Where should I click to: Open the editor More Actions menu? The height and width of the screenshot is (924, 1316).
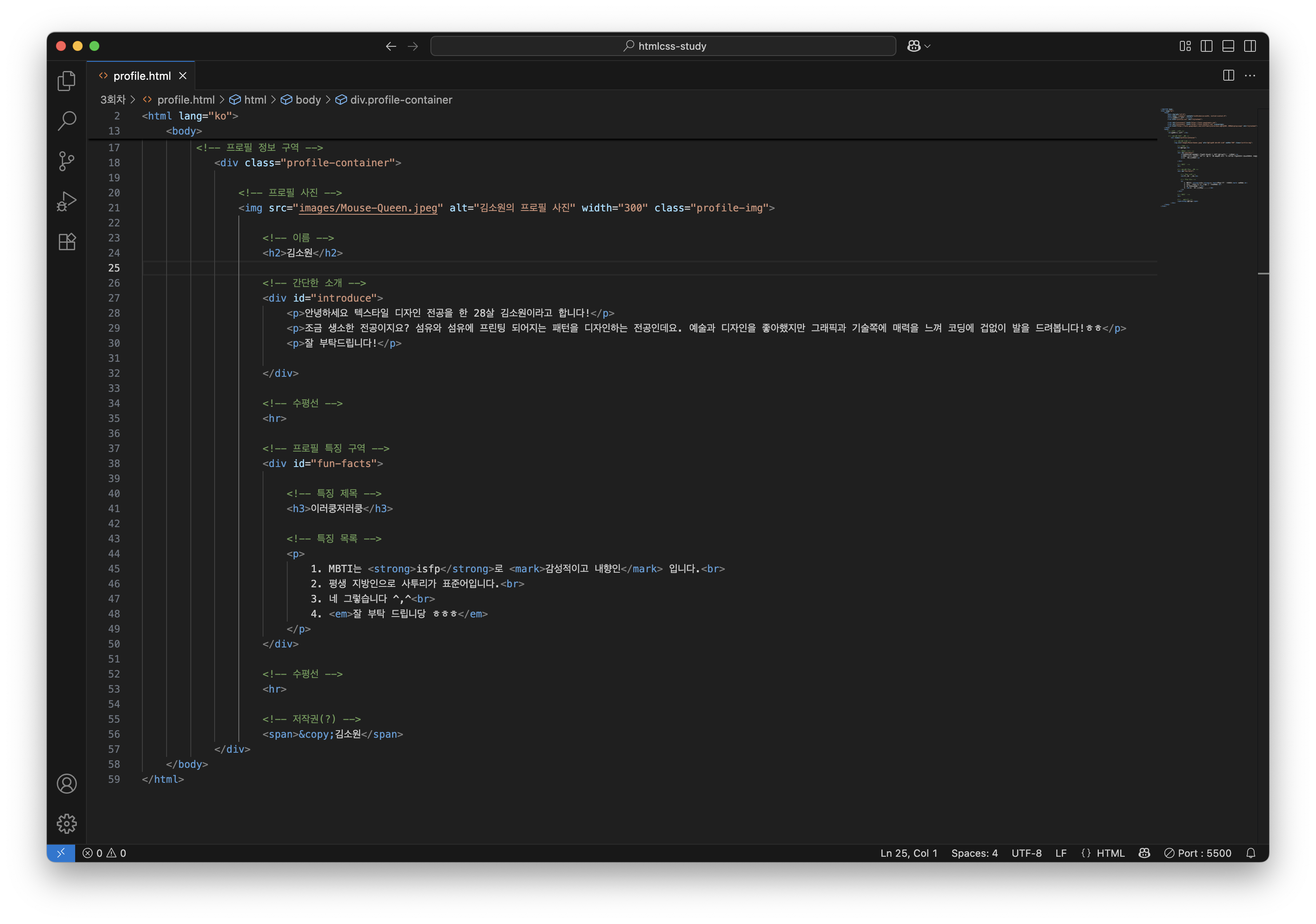1250,76
